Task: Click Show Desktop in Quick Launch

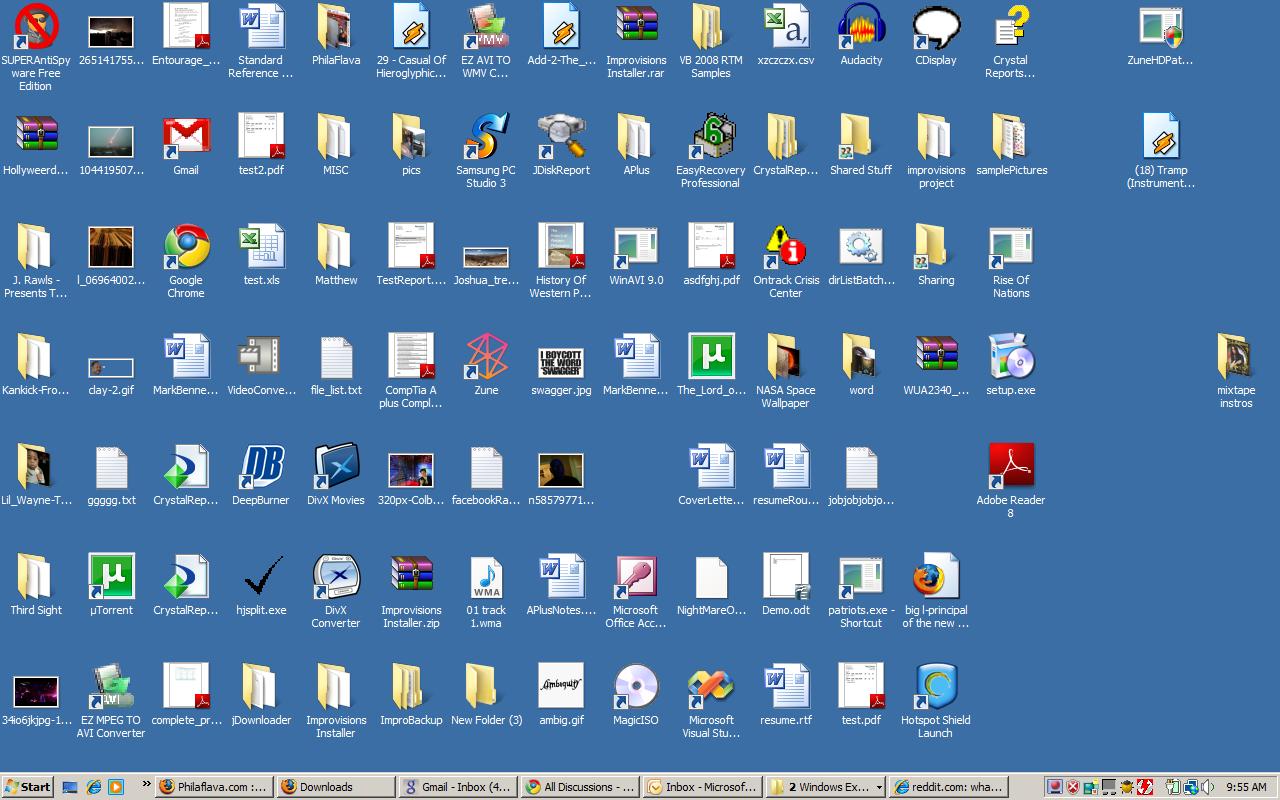Action: (70, 787)
